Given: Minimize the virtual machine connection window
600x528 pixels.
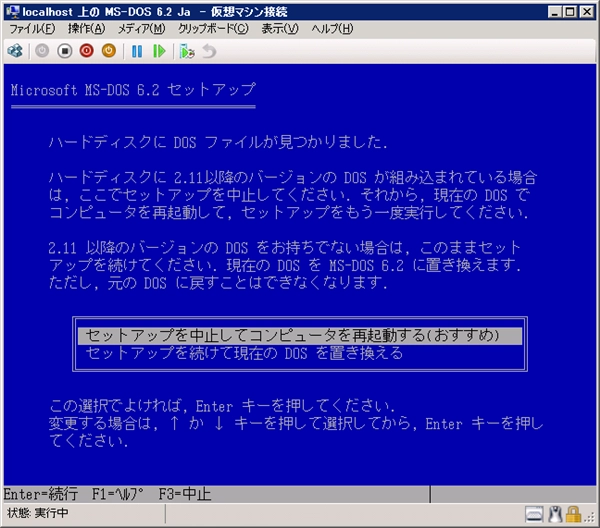Looking at the screenshot, I should (x=554, y=12).
